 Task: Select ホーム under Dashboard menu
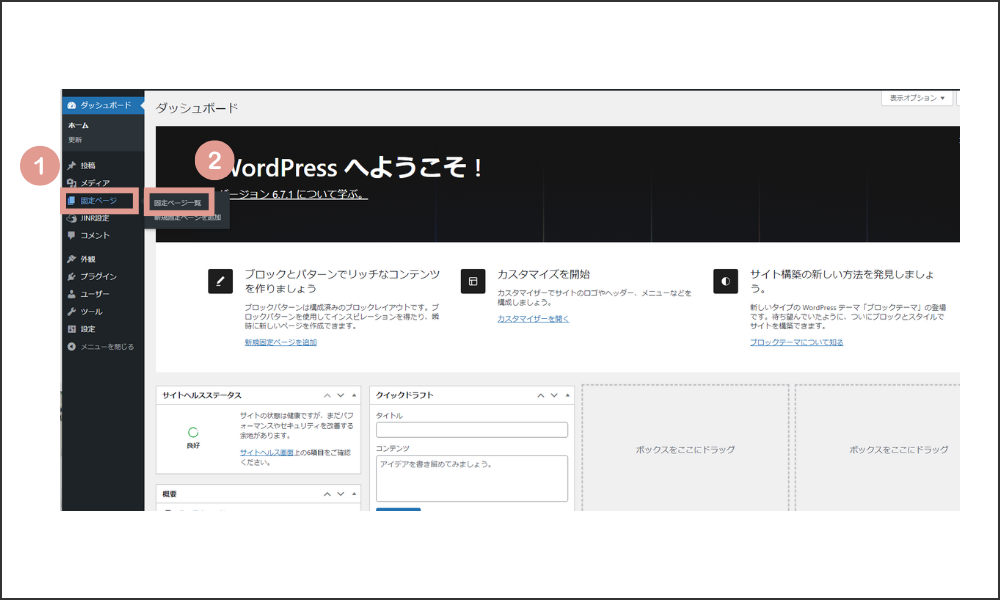(x=78, y=126)
